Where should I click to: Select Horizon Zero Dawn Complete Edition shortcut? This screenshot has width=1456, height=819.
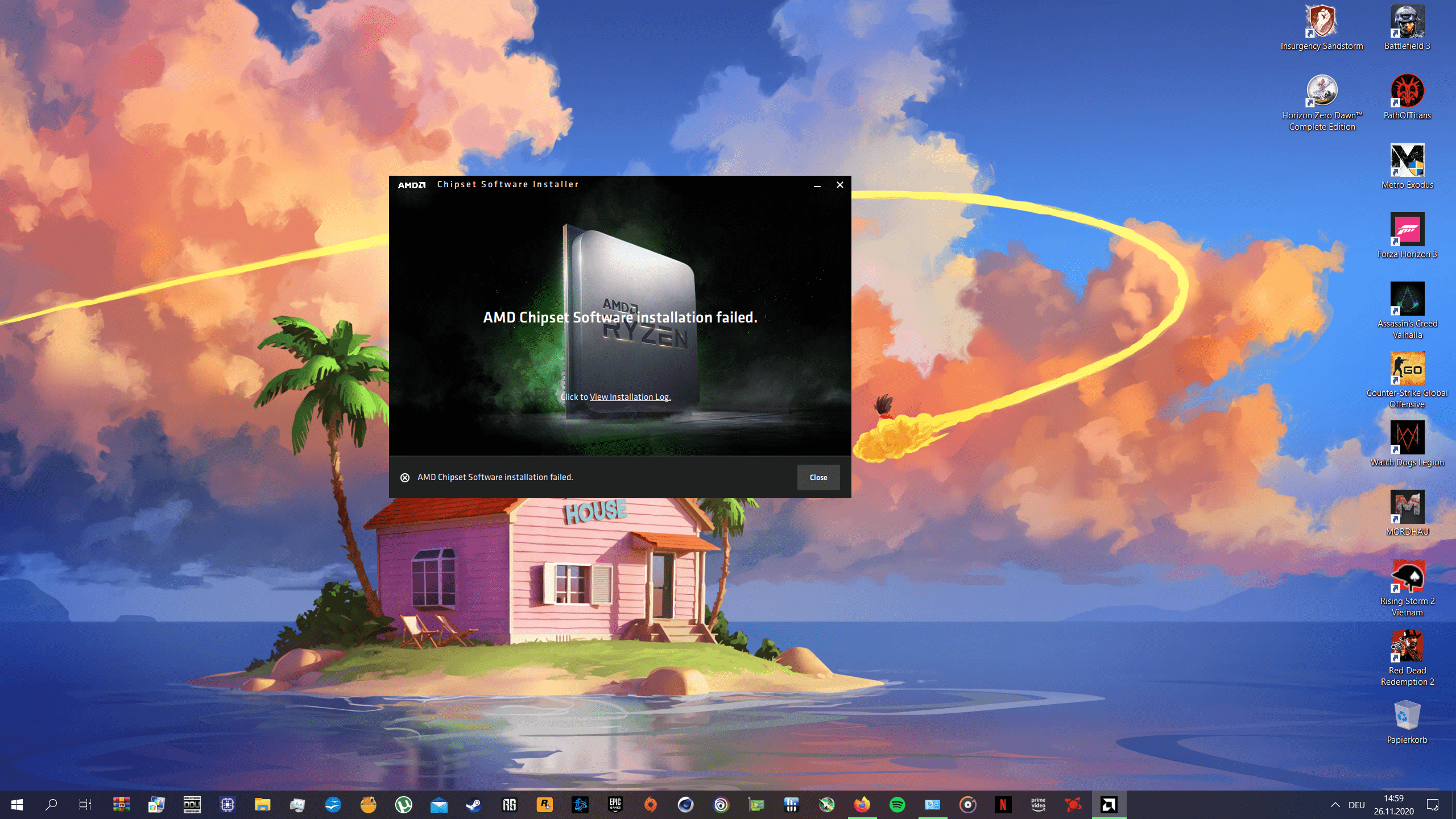(x=1322, y=104)
